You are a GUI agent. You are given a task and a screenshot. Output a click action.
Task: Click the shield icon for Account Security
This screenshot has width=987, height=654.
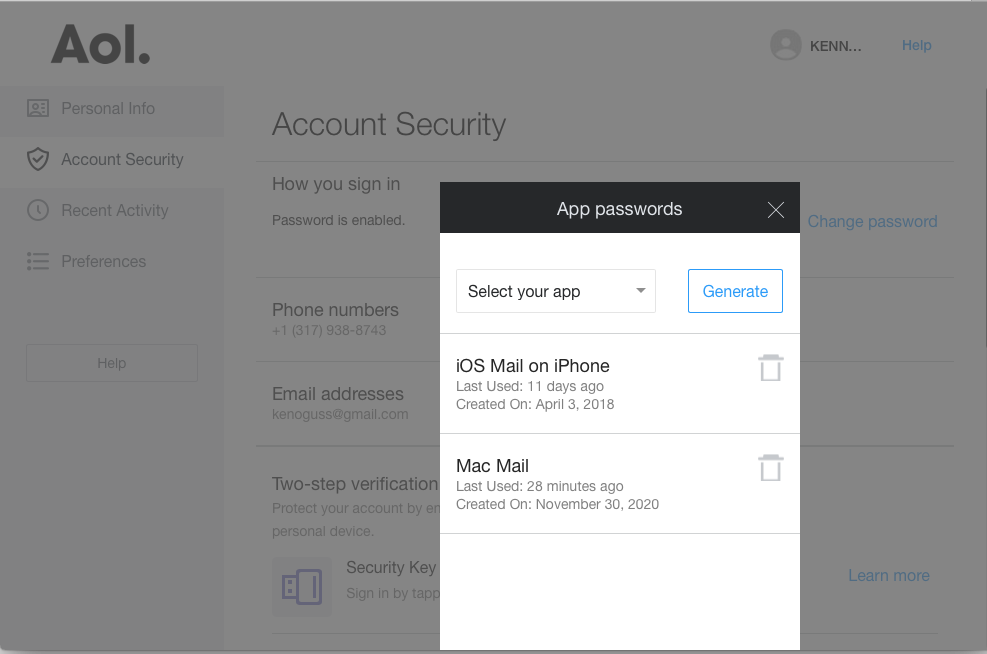(x=38, y=159)
